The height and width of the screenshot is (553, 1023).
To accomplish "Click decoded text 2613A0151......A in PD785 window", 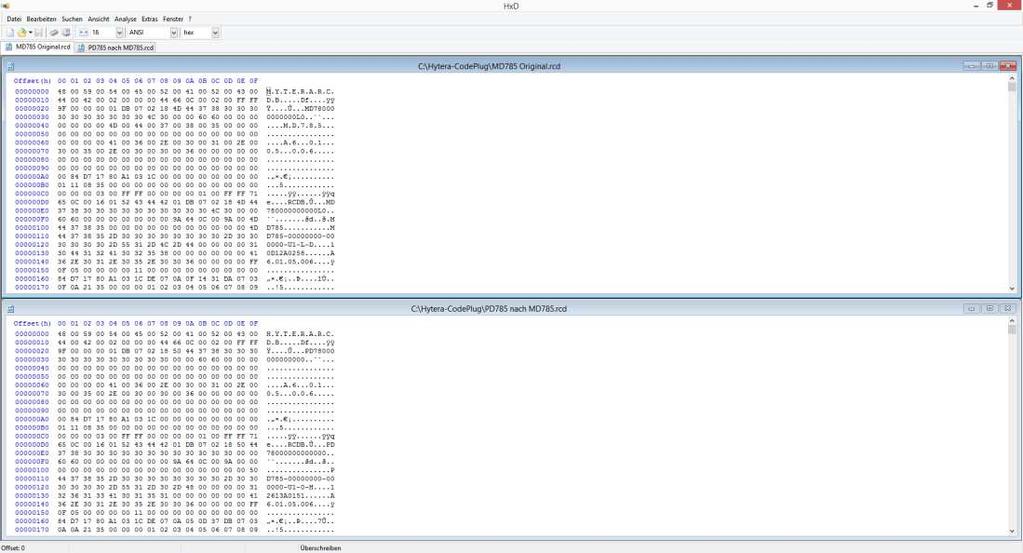I will point(300,496).
